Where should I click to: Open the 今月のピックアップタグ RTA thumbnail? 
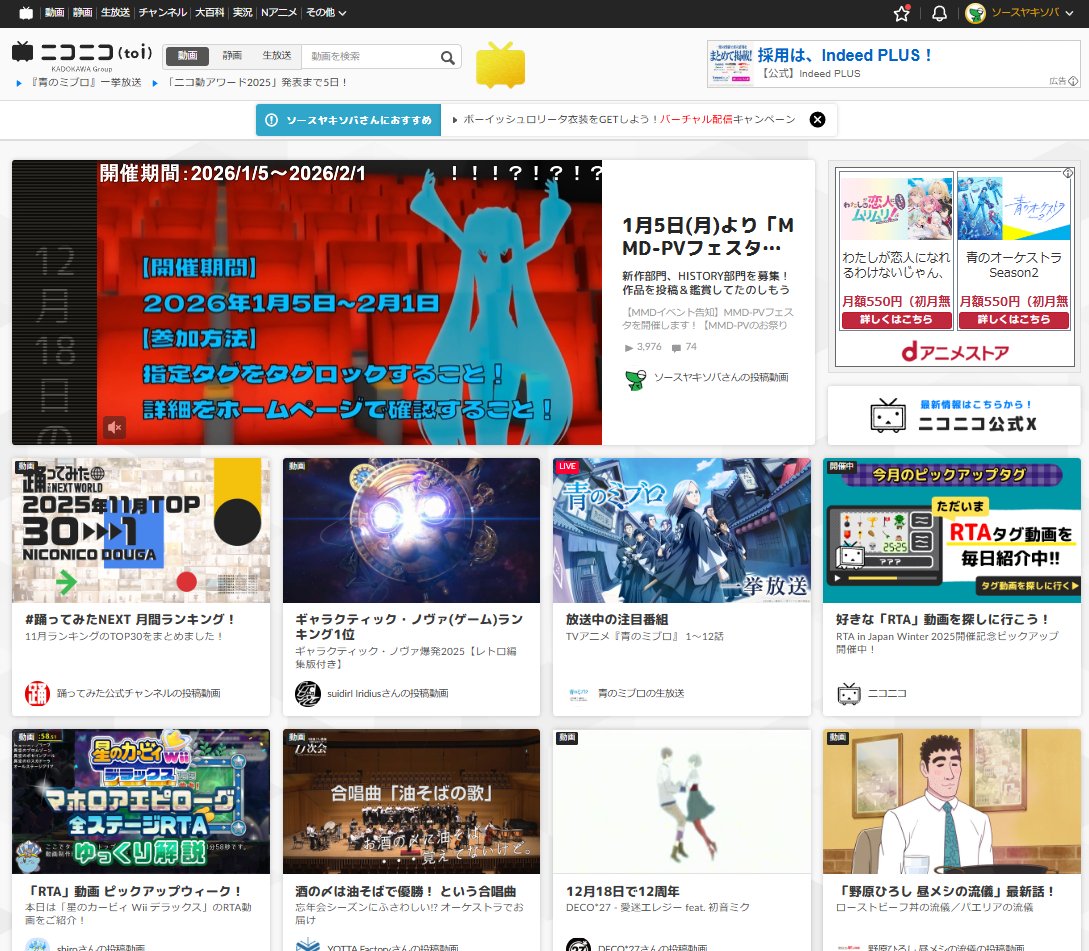951,530
